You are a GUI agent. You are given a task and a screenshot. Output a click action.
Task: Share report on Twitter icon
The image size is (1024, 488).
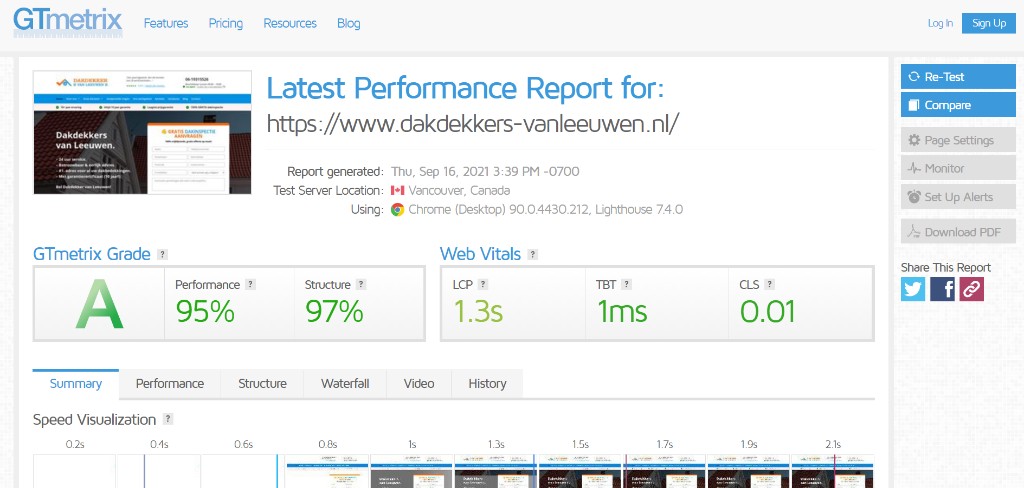tap(913, 289)
